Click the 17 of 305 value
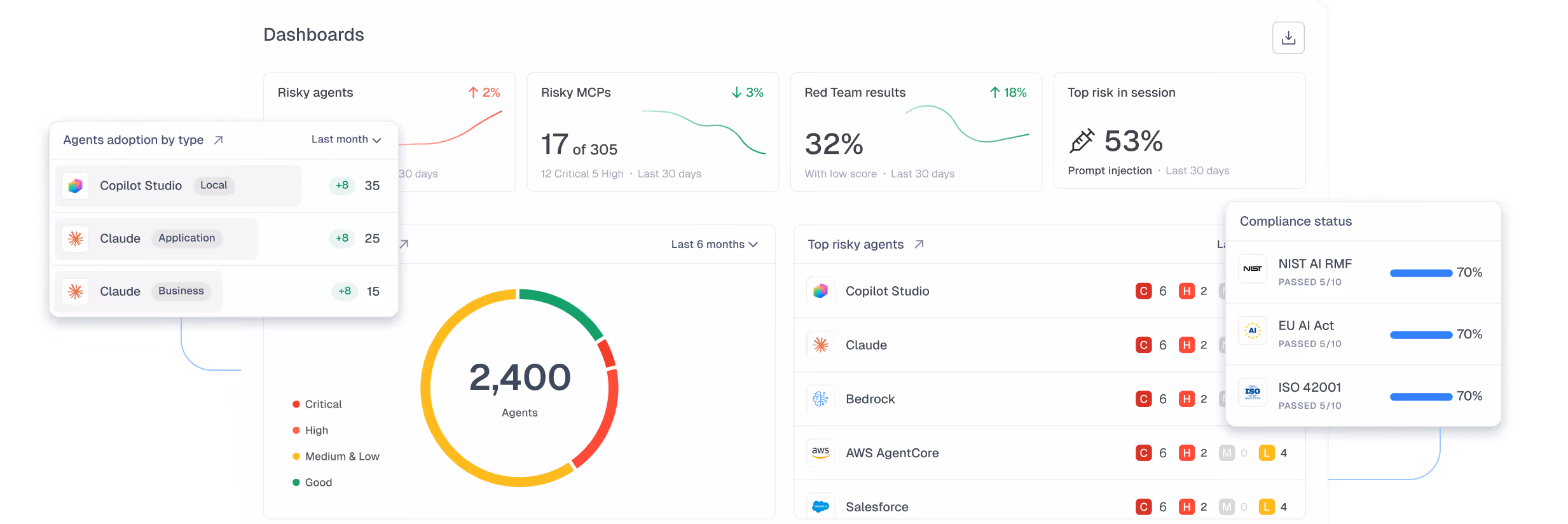The width and height of the screenshot is (1568, 524). point(579,145)
